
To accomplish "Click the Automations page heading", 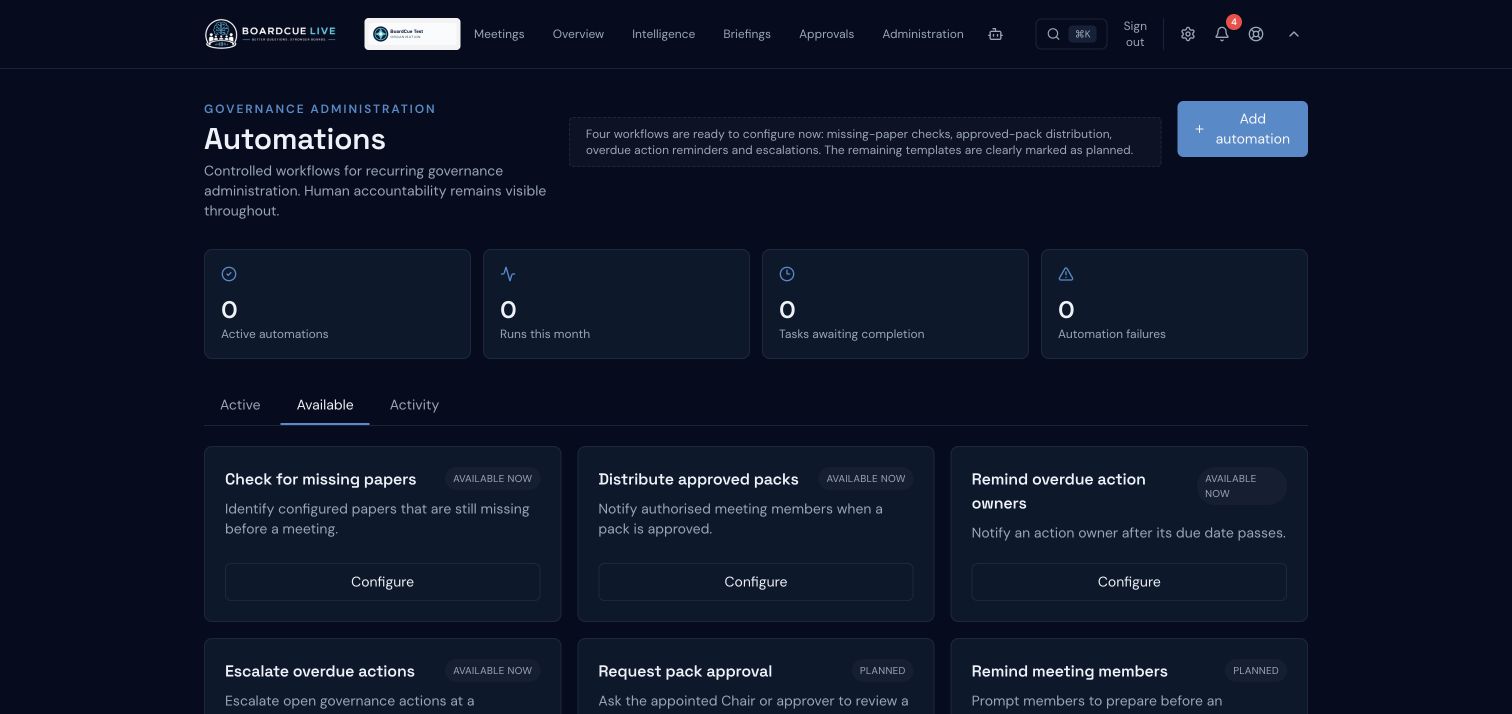I will pyautogui.click(x=295, y=139).
